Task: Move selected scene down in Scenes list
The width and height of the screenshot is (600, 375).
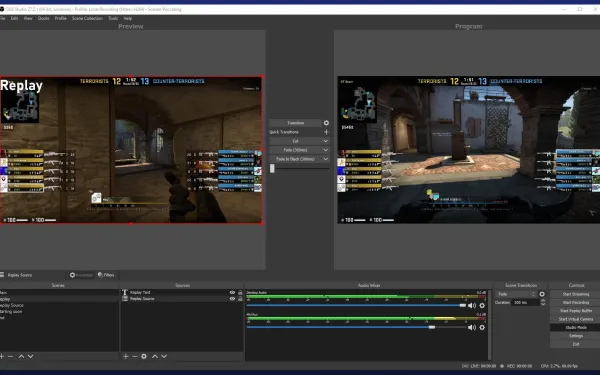Action: (31, 356)
